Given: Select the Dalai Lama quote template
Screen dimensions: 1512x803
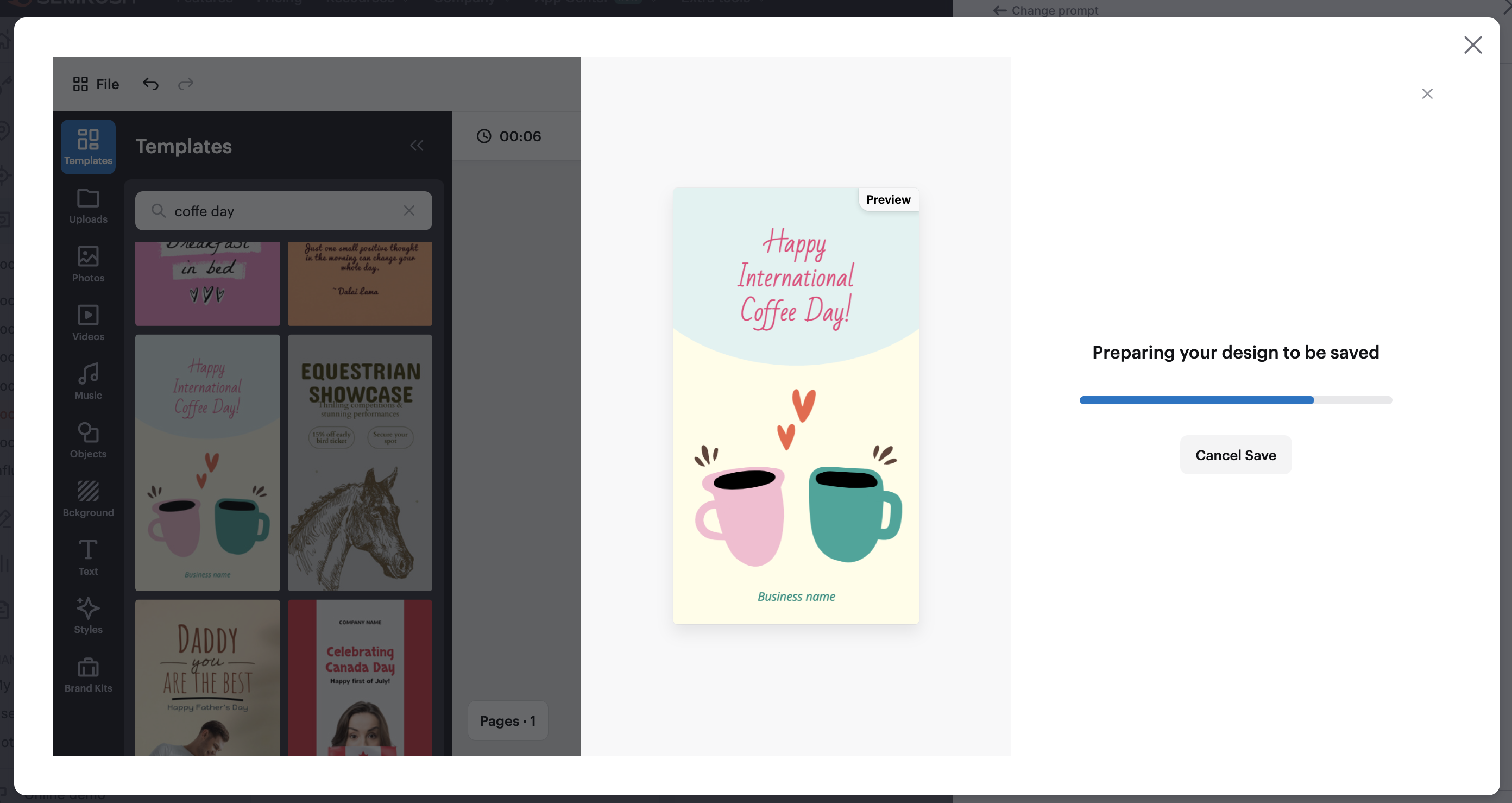Looking at the screenshot, I should coord(360,284).
